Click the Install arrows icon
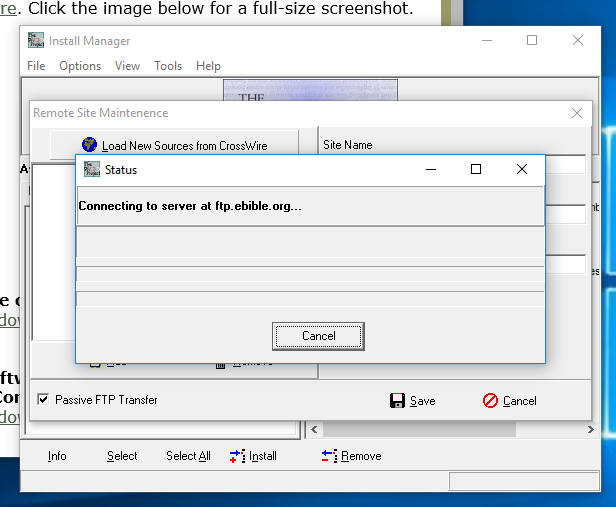 tap(237, 456)
